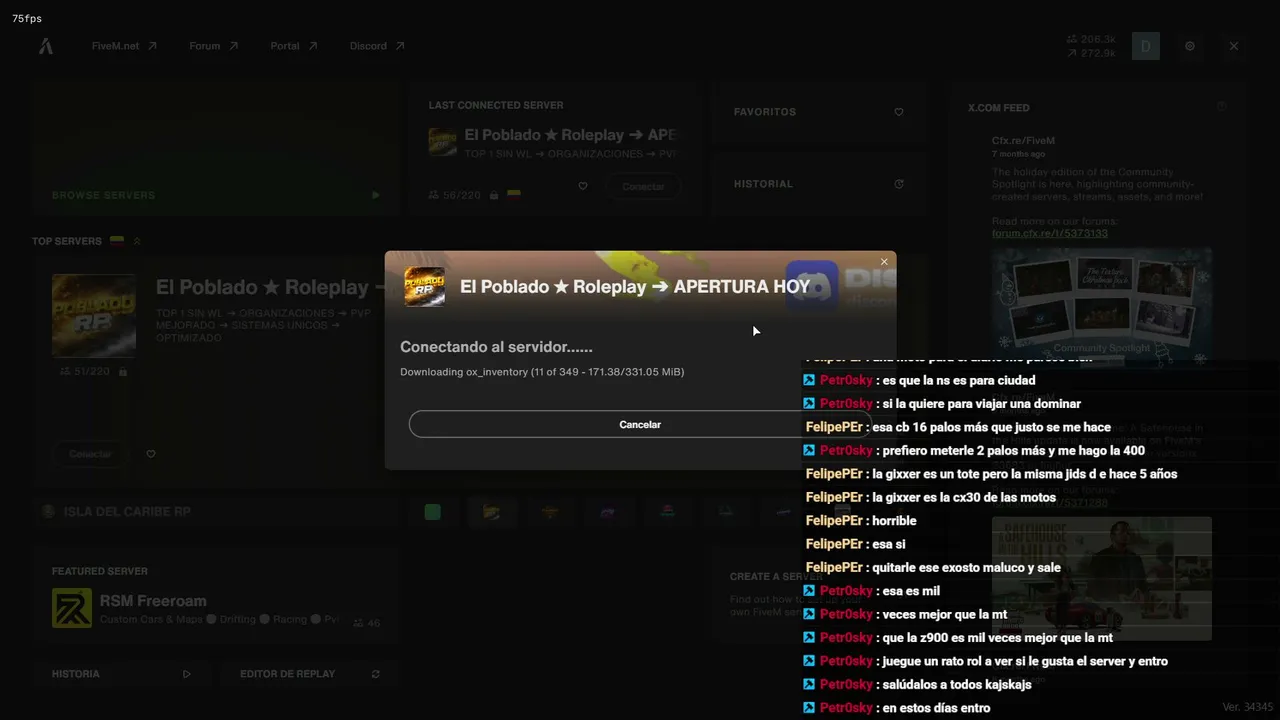Click the Discord logo in the dialog banner

click(812, 287)
